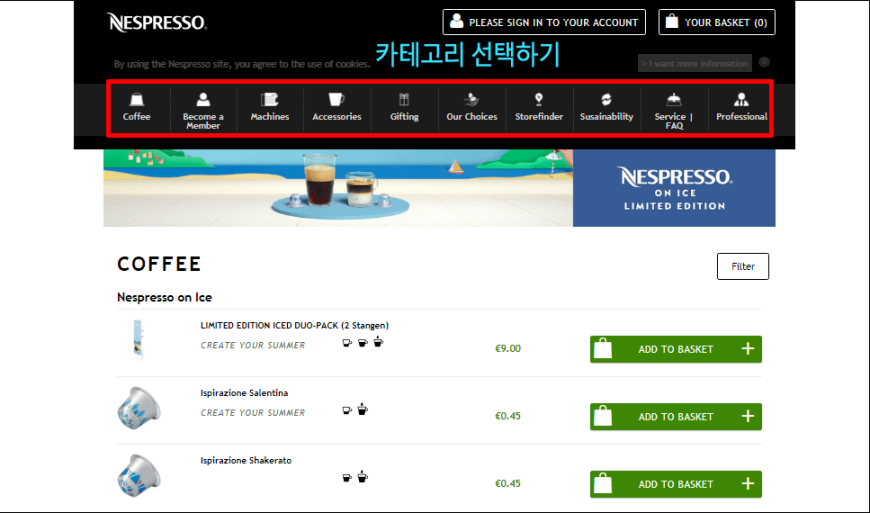Click the €0.45 price of Ispirazione Salentina
870x513 pixels.
[508, 416]
